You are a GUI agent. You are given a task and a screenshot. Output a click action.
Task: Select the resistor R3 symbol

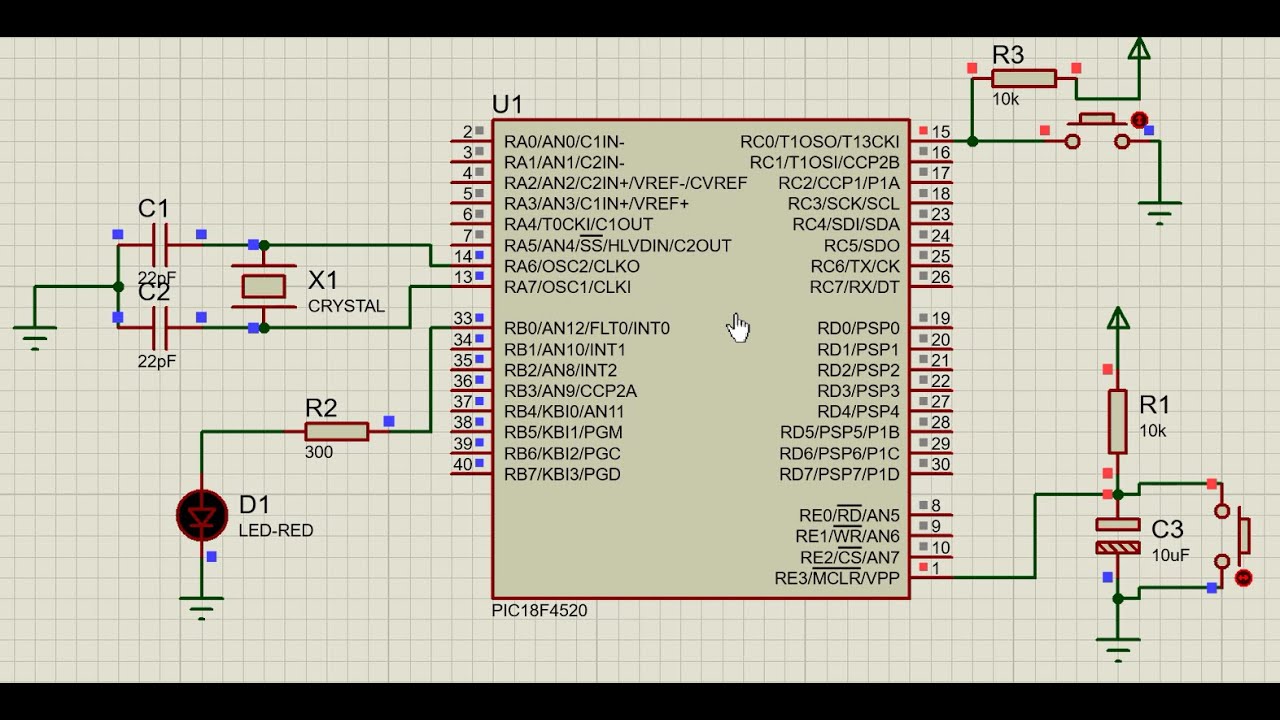[1024, 78]
